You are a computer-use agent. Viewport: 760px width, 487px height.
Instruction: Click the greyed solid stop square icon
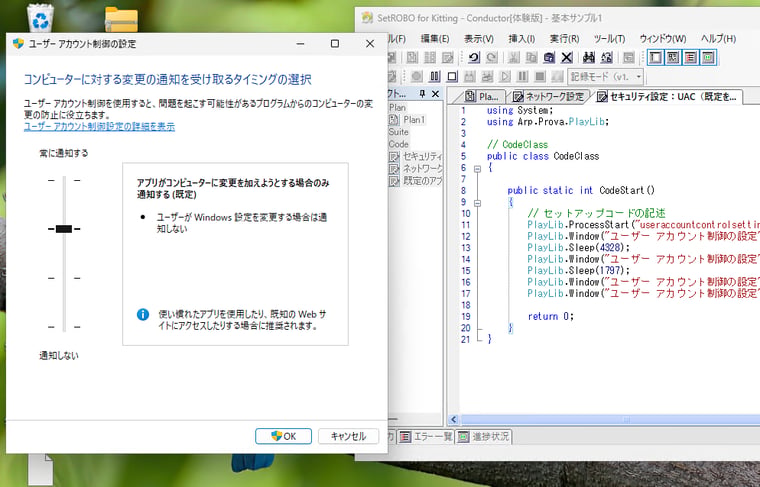[540, 77]
